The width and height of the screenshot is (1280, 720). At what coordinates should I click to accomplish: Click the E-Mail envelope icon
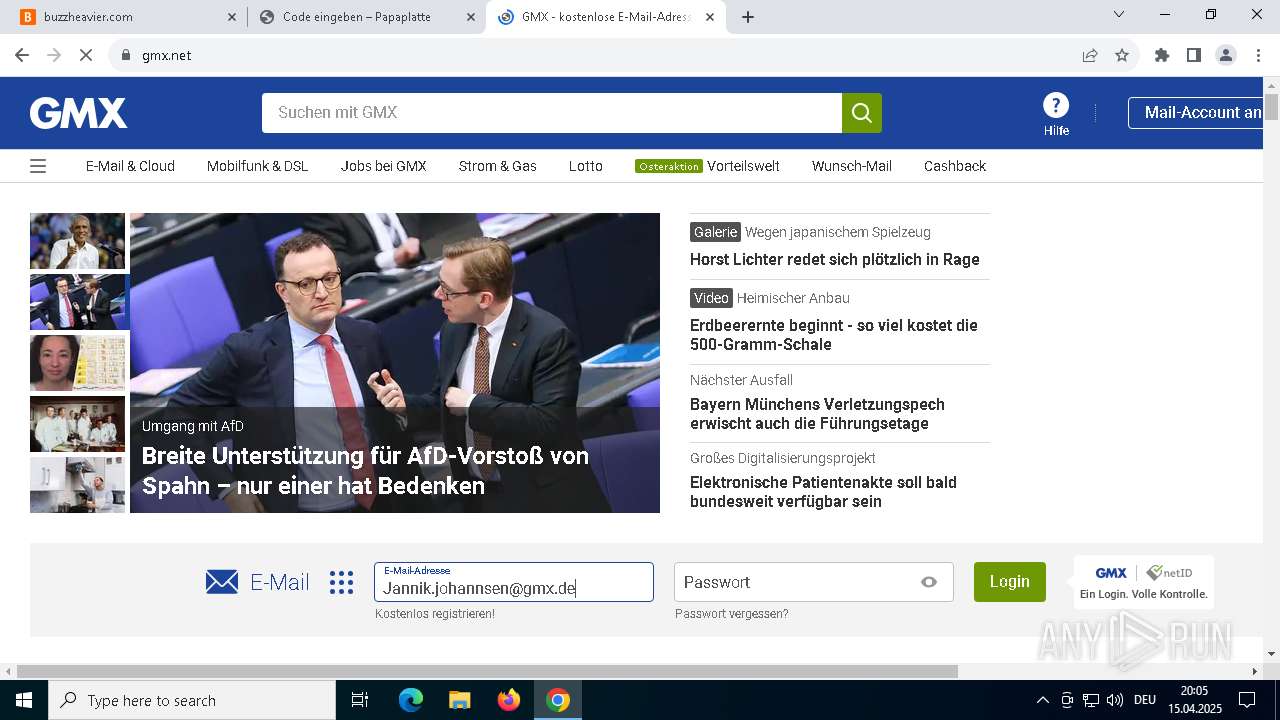222,582
